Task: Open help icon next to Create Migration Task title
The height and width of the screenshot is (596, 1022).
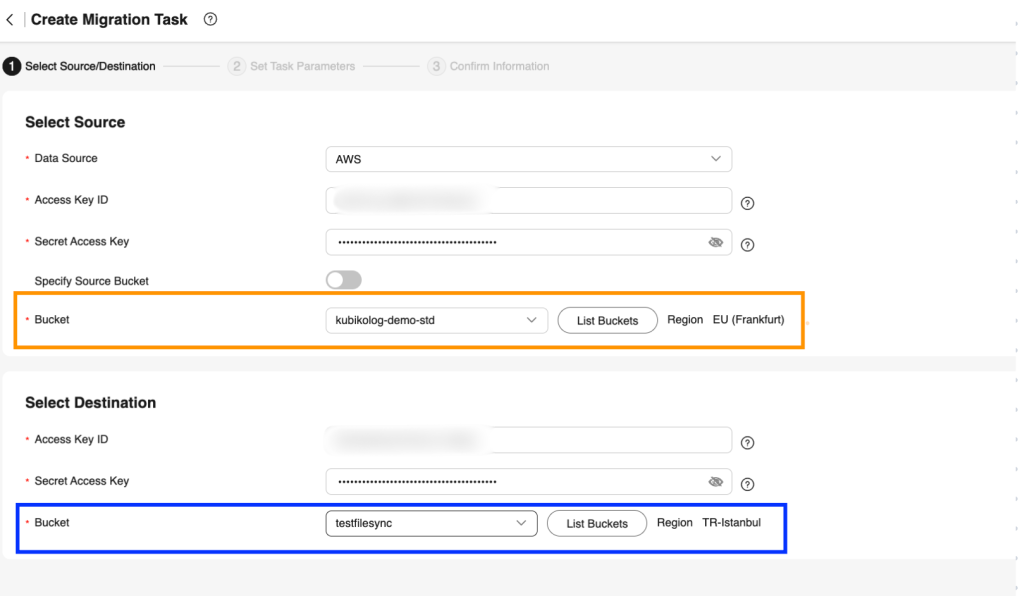Action: [x=210, y=19]
